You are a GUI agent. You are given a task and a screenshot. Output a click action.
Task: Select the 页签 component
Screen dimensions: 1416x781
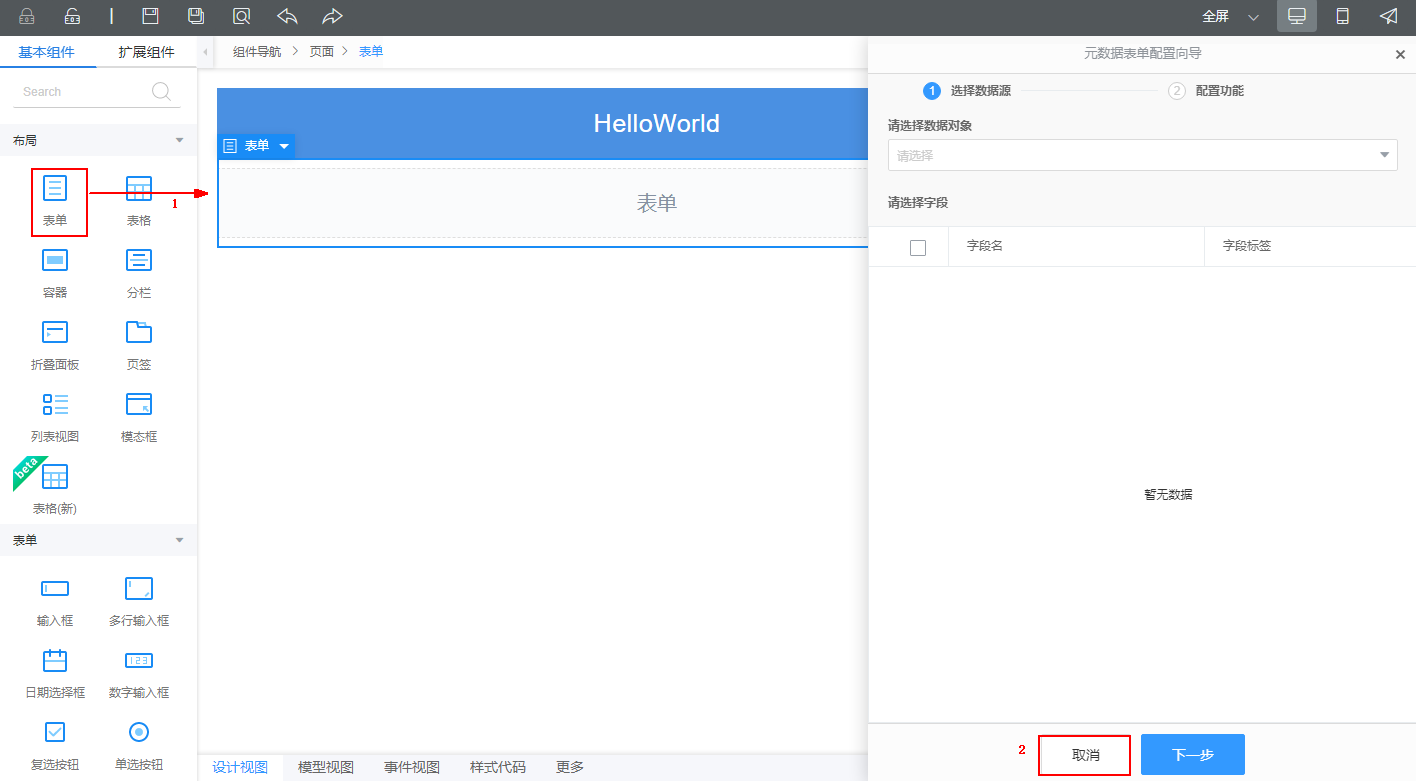(x=139, y=345)
